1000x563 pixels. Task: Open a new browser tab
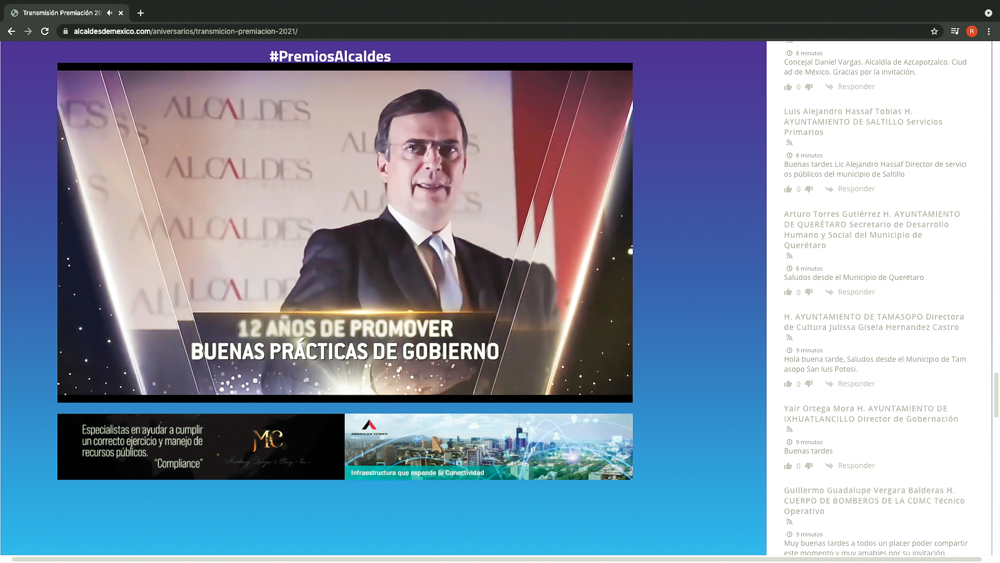pos(140,13)
